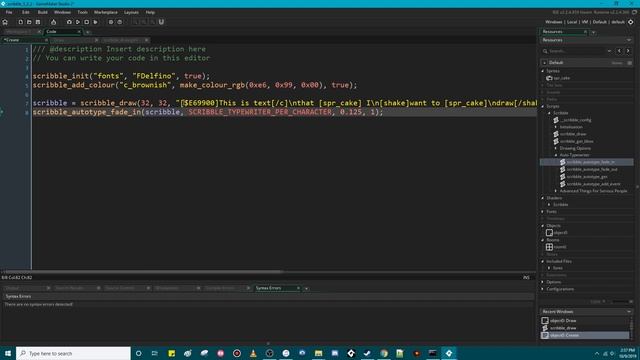Collapse the Objects folder
640x360 pixels.
(x=543, y=226)
